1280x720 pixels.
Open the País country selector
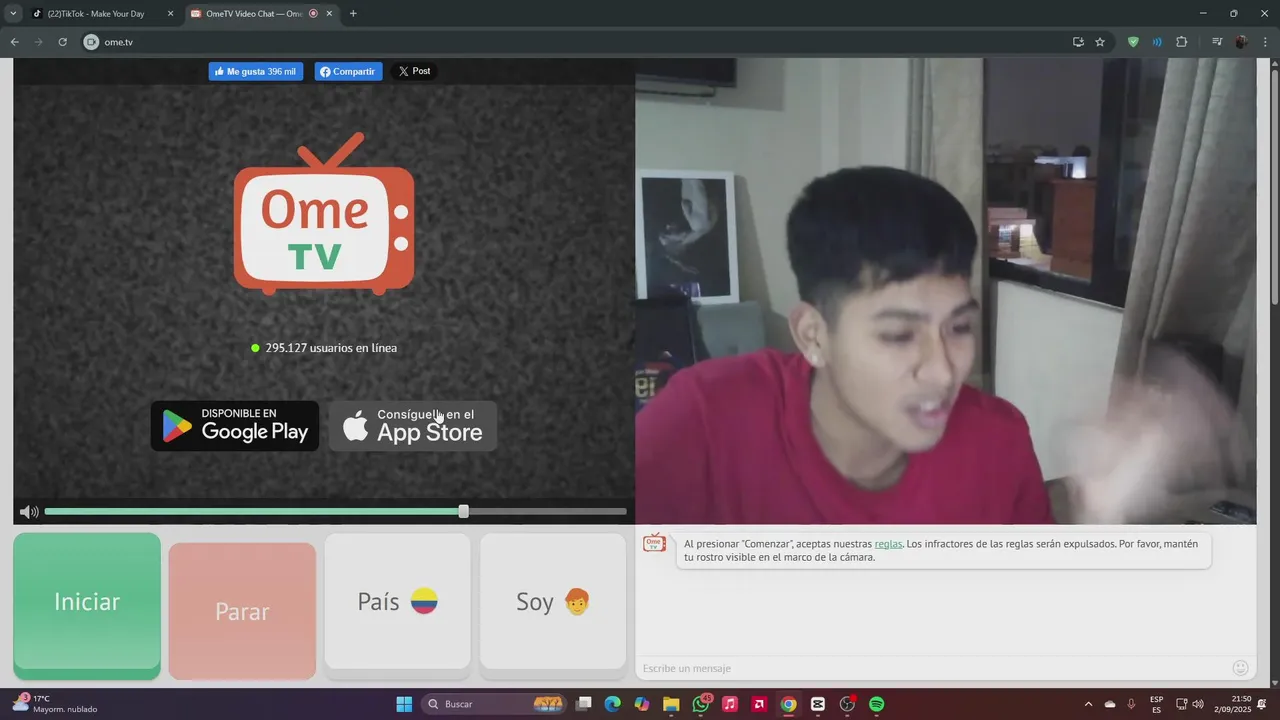coord(398,602)
